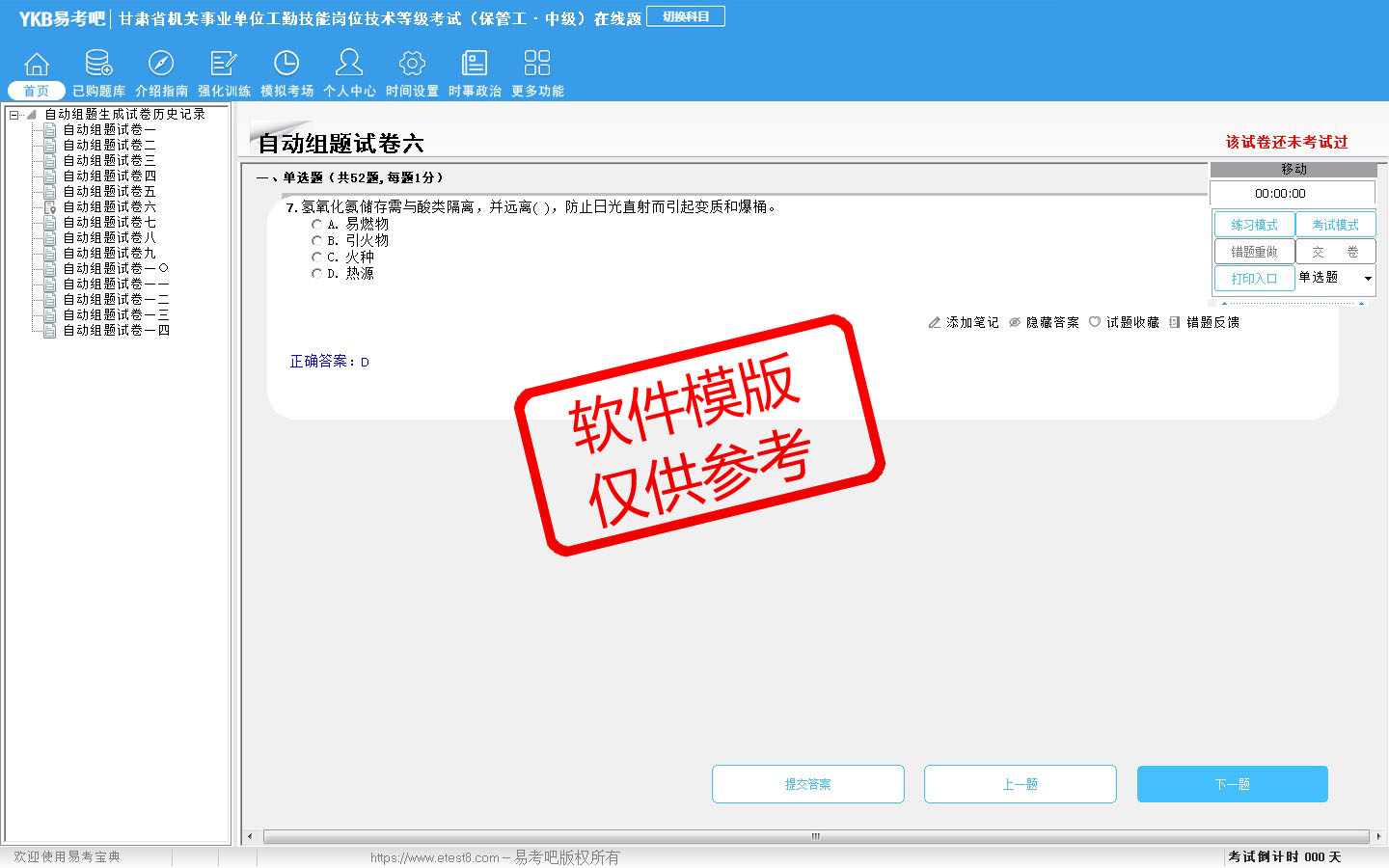
Task: Click the 00:00:00 timer display
Action: coord(1280,193)
